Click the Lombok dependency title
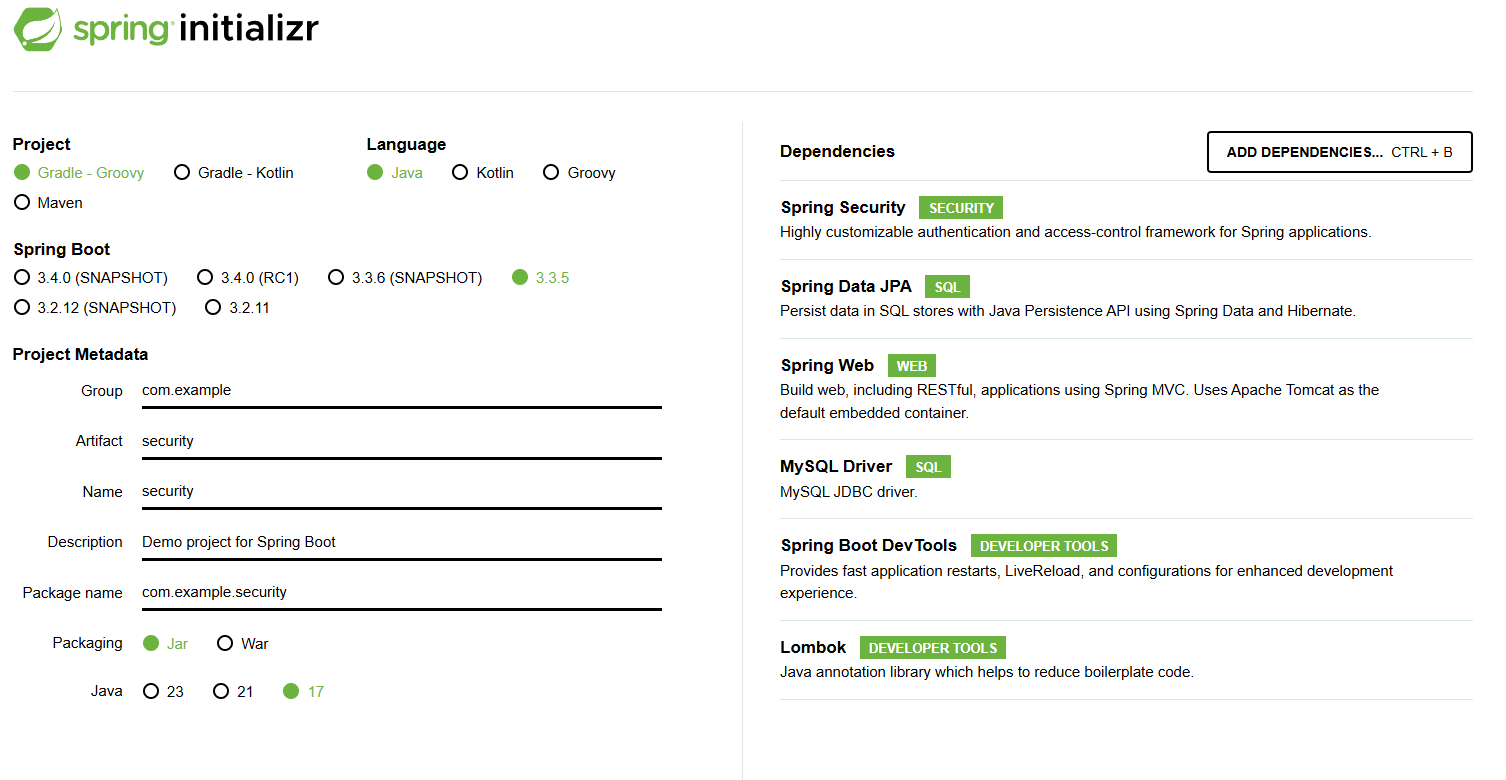1506x780 pixels. point(813,647)
